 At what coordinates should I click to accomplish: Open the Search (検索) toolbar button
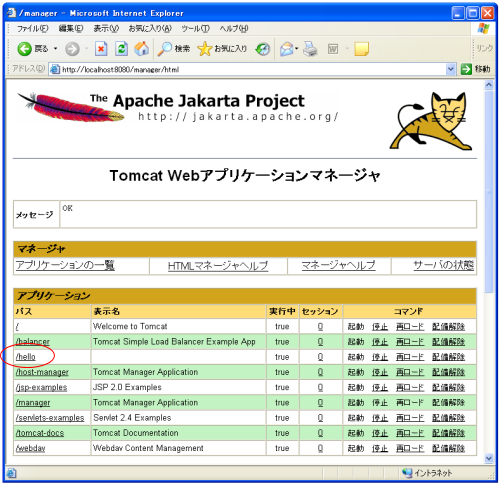[174, 49]
